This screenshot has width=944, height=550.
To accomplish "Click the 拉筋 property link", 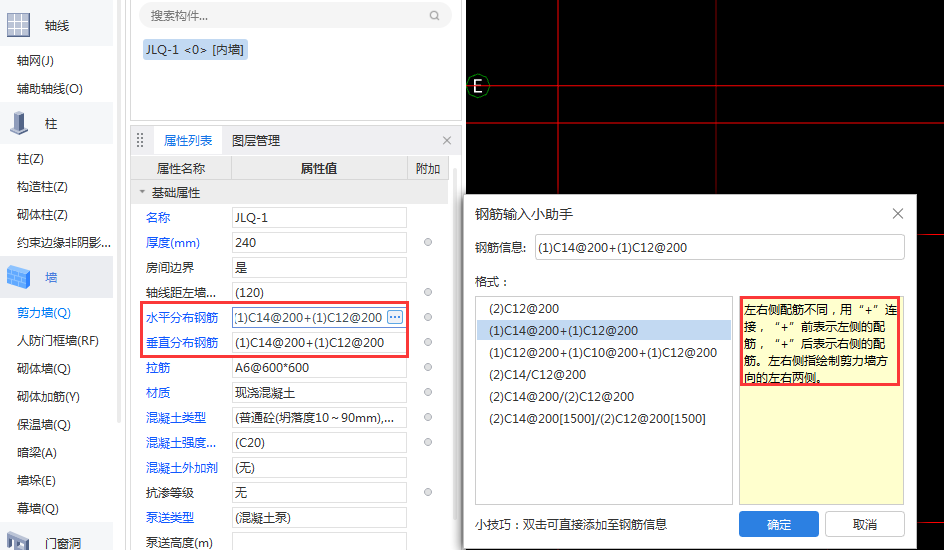I will click(158, 367).
